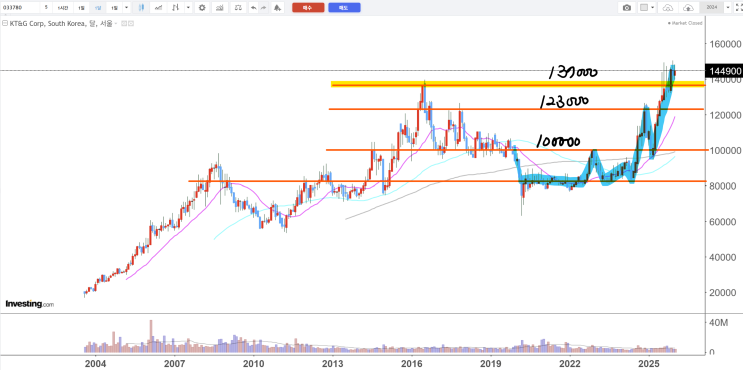Redo the chart action

coord(264,8)
